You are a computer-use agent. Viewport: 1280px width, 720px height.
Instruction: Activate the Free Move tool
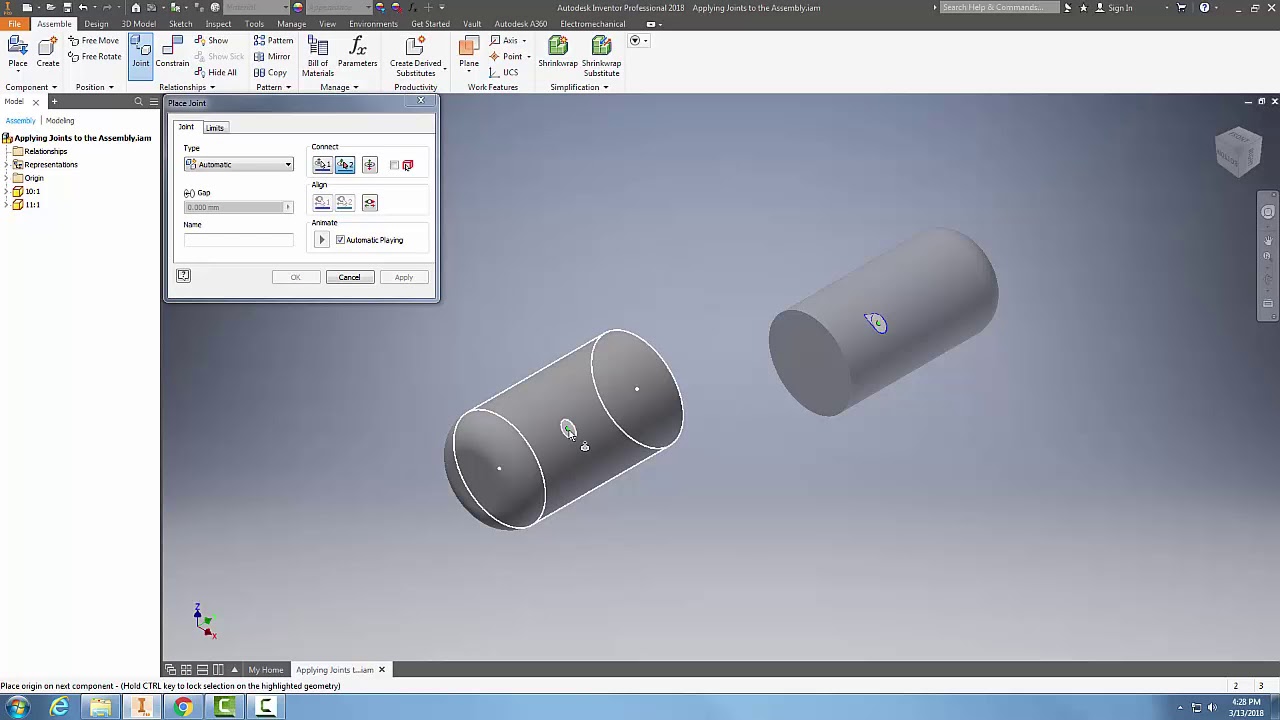click(x=93, y=41)
